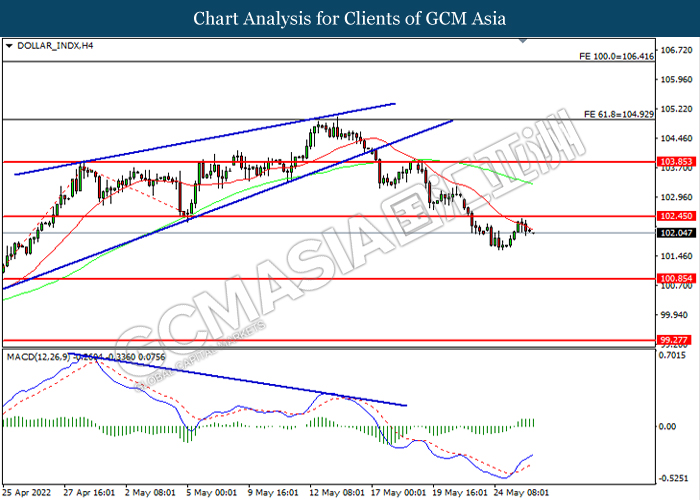Viewport: 700px width, 500px height.
Task: Click the 12 May 08:01 time label
Action: [x=337, y=493]
